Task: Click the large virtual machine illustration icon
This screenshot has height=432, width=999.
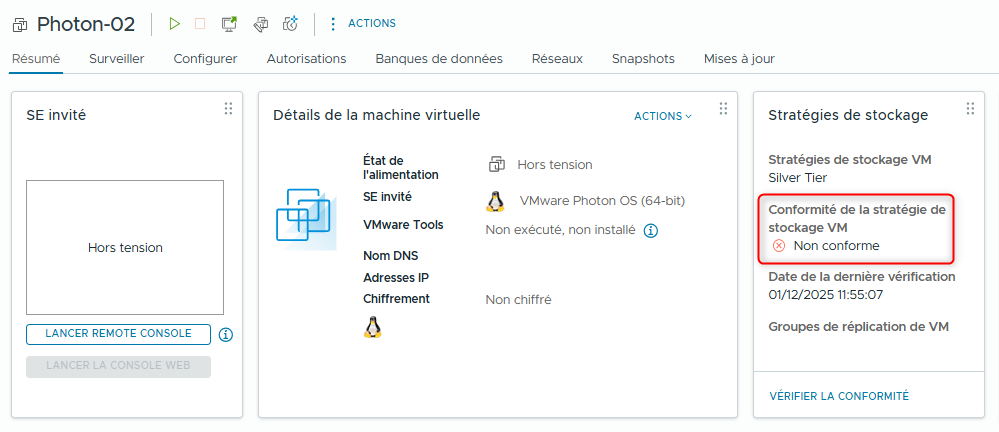Action: [x=306, y=219]
